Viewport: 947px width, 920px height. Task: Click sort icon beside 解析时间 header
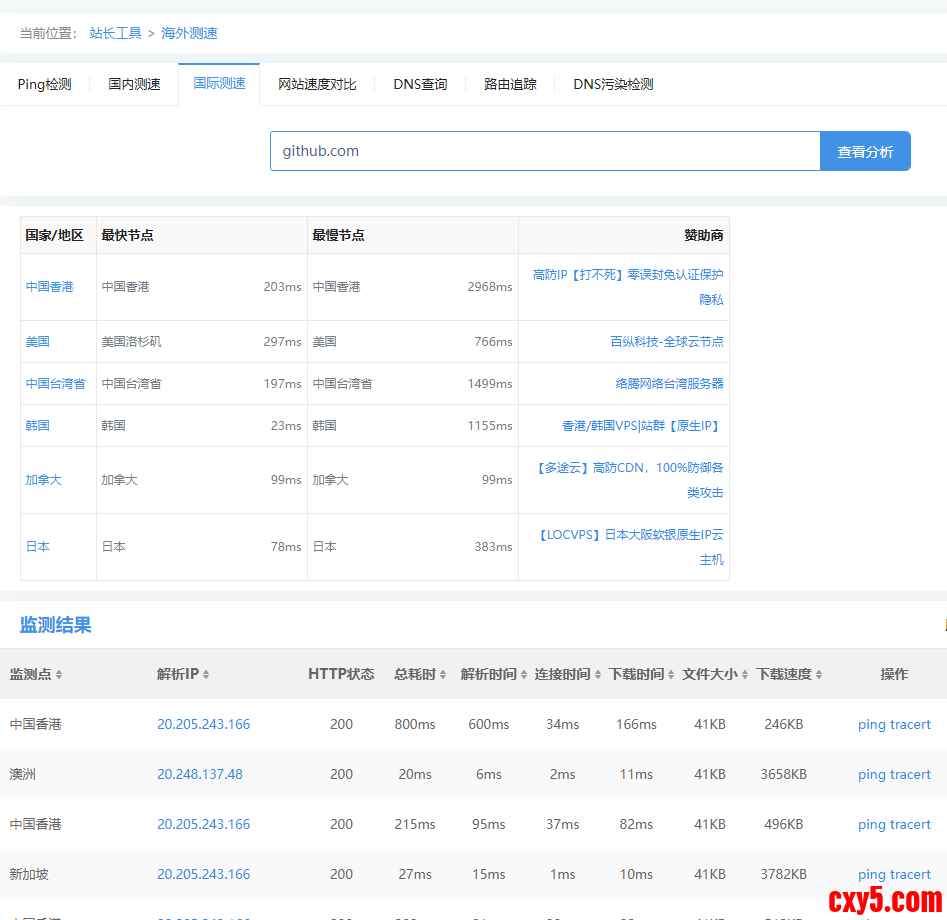point(525,675)
